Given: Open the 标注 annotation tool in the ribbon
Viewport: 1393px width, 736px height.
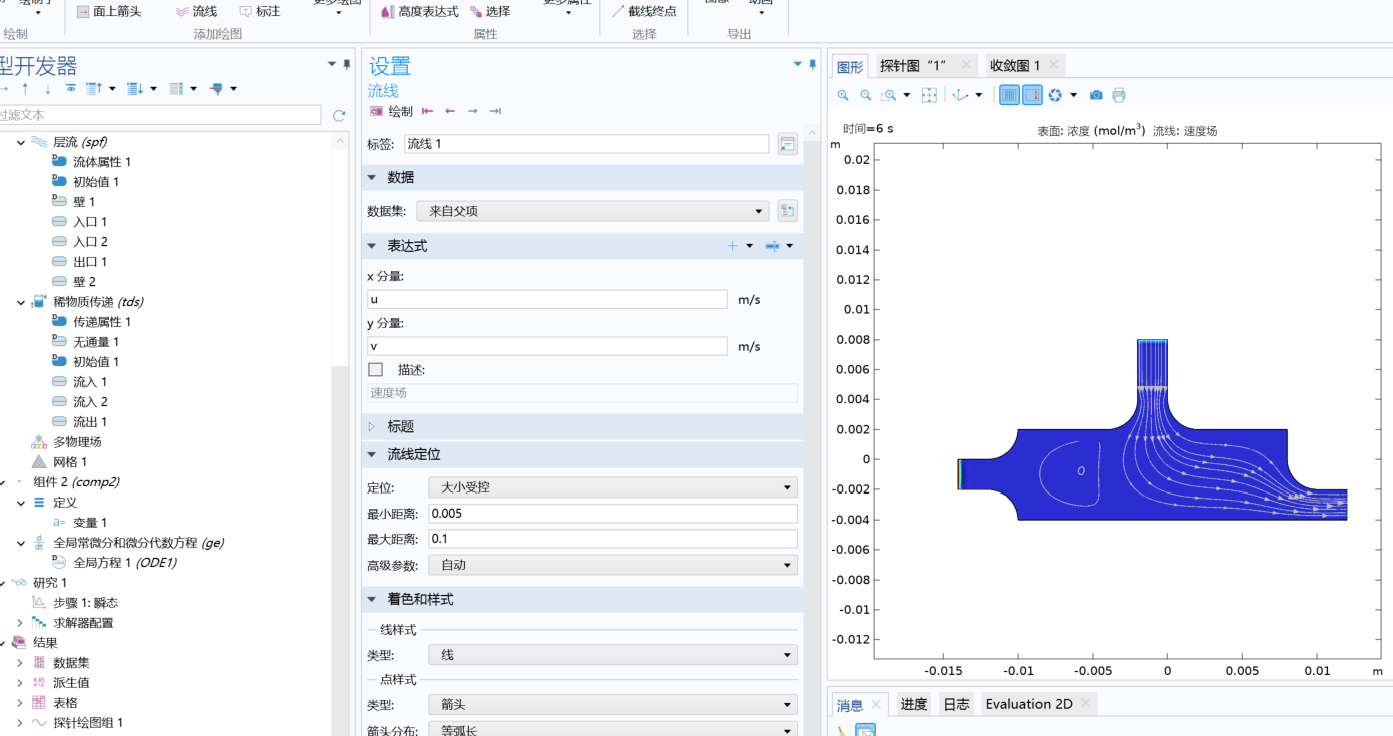Looking at the screenshot, I should [x=261, y=11].
